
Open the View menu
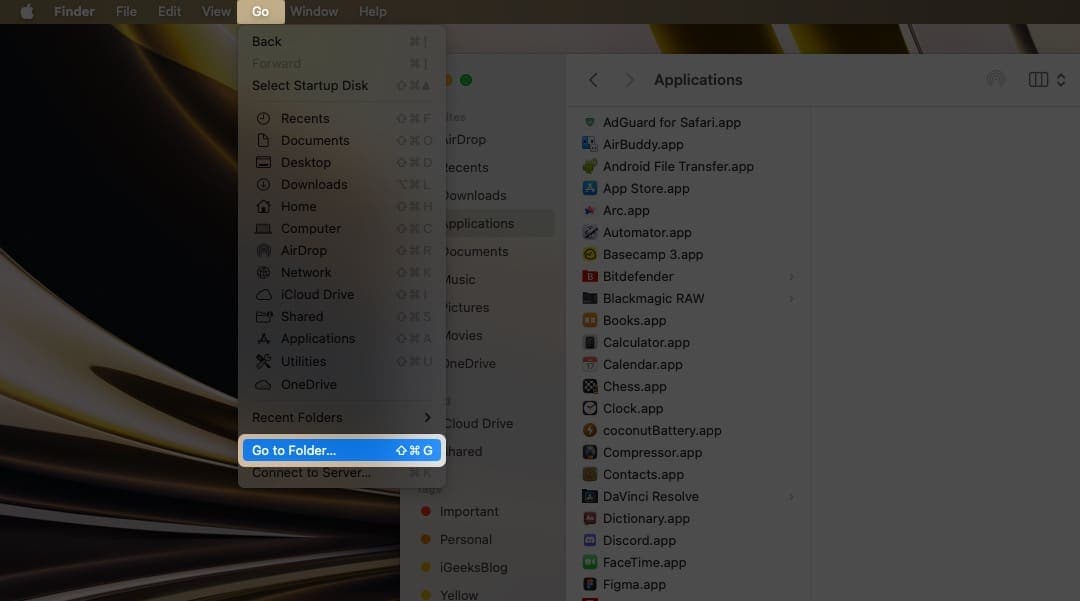216,12
